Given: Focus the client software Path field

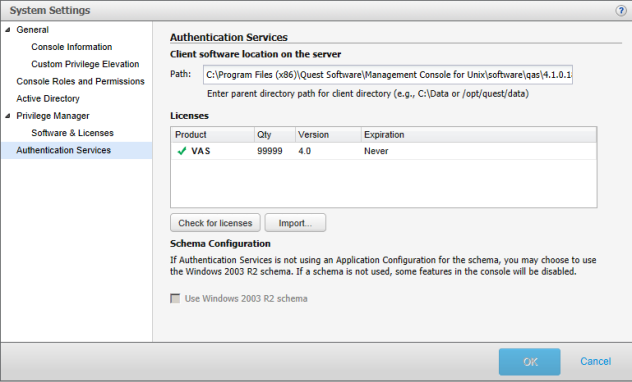Looking at the screenshot, I should [388, 75].
